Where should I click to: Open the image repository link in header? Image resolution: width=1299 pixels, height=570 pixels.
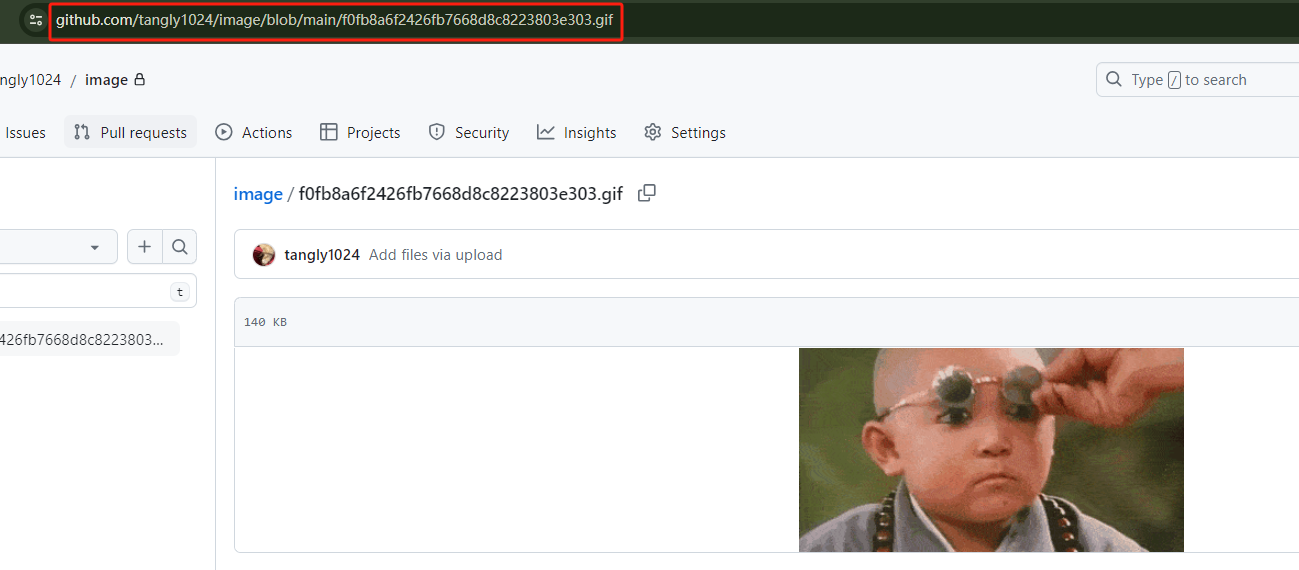click(106, 80)
